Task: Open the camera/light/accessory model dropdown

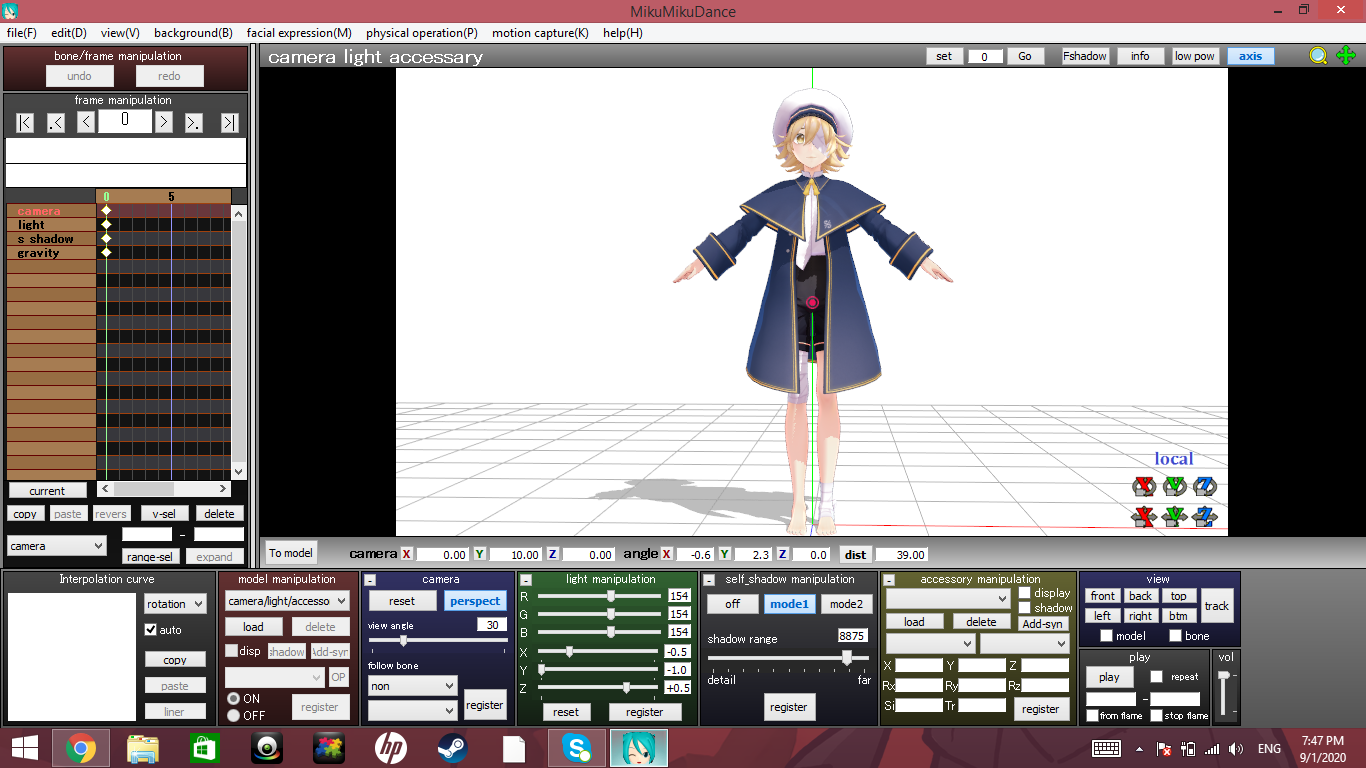Action: pos(287,601)
